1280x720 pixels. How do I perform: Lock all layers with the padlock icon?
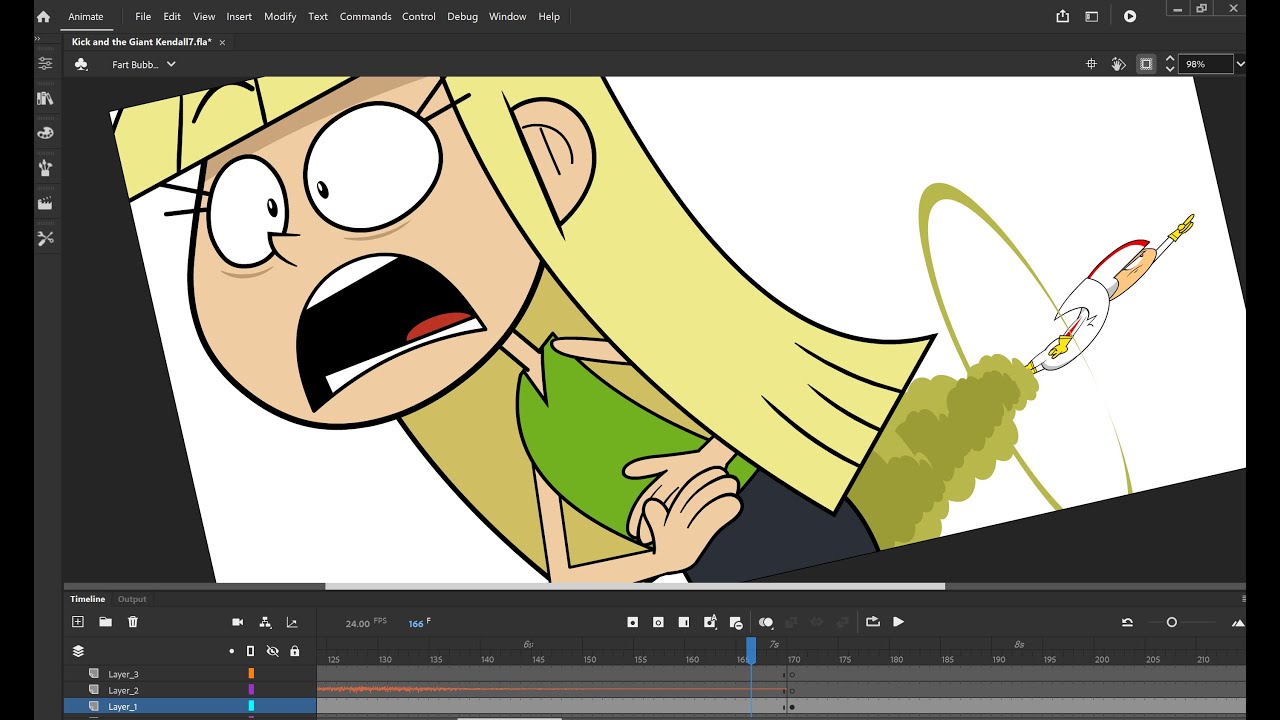pyautogui.click(x=294, y=651)
